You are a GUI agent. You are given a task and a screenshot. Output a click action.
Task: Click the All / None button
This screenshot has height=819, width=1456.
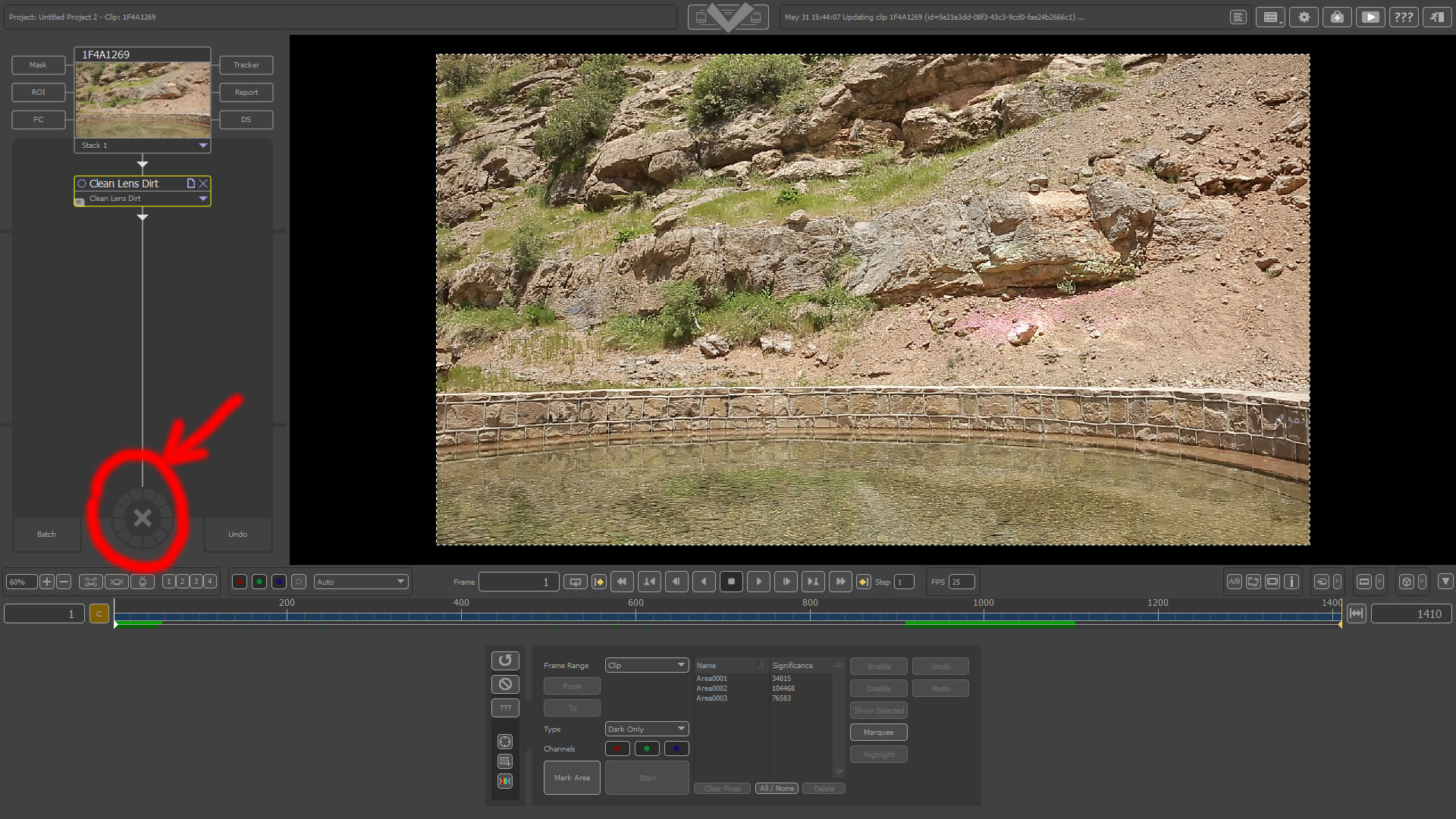tap(777, 789)
